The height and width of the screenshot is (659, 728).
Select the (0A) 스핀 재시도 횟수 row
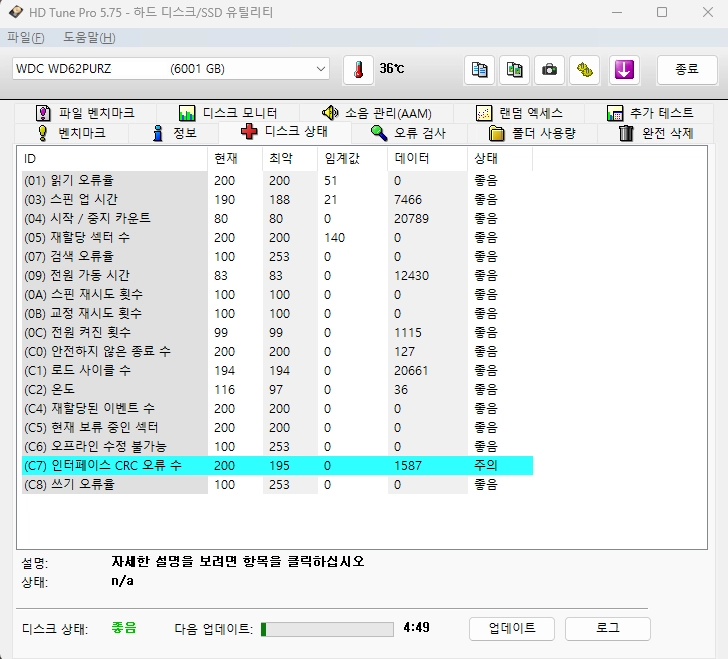tap(277, 294)
